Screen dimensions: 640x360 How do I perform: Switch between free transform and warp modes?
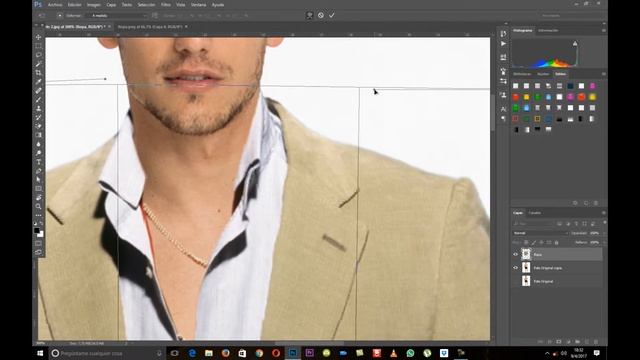click(309, 15)
